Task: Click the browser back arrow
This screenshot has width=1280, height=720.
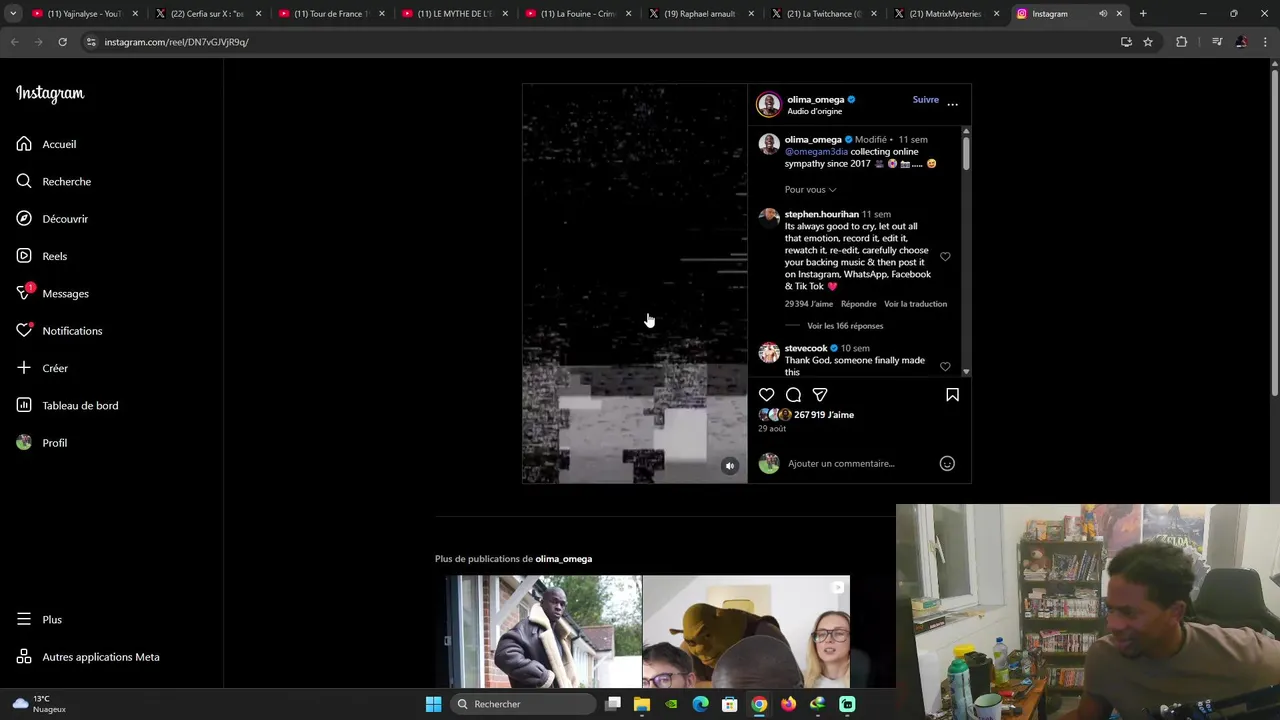Action: pos(15,42)
